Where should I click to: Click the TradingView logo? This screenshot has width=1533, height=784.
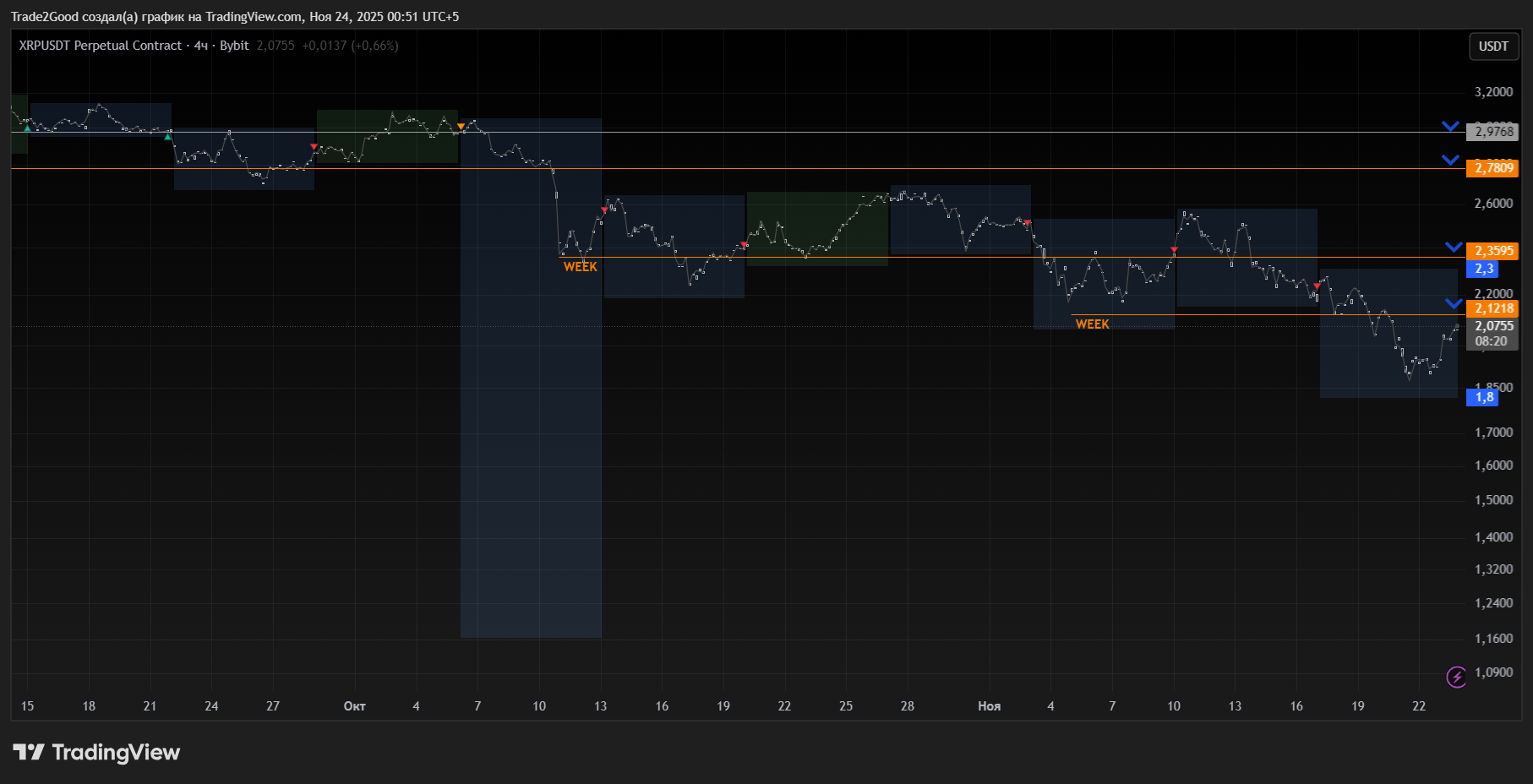click(96, 752)
